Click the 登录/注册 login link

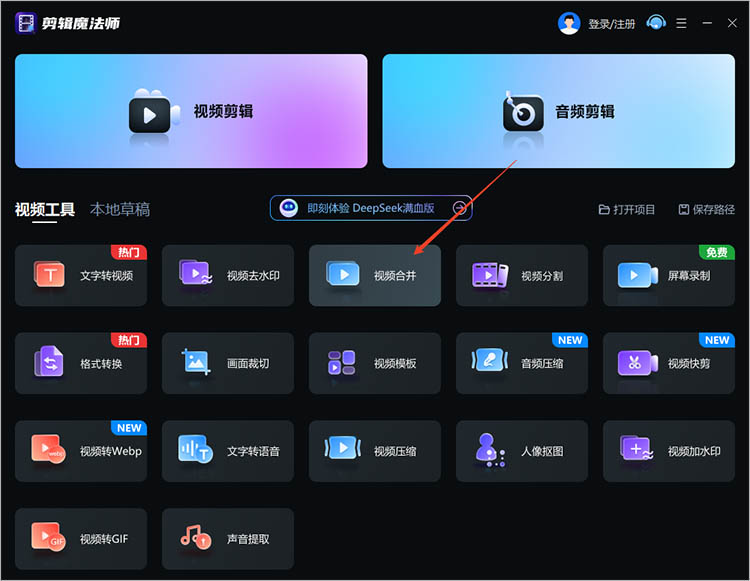(611, 23)
